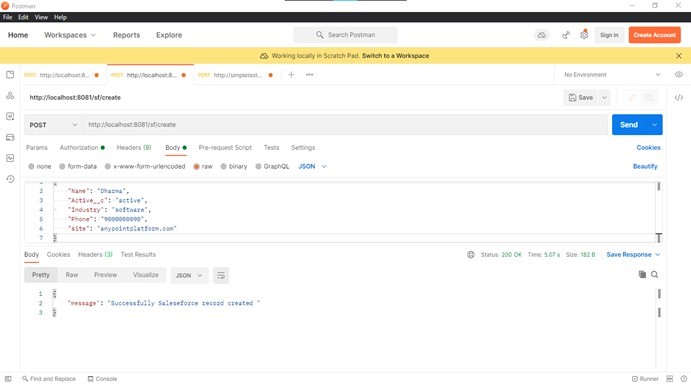
Task: Click the cloud sync status icon
Action: [x=542, y=35]
